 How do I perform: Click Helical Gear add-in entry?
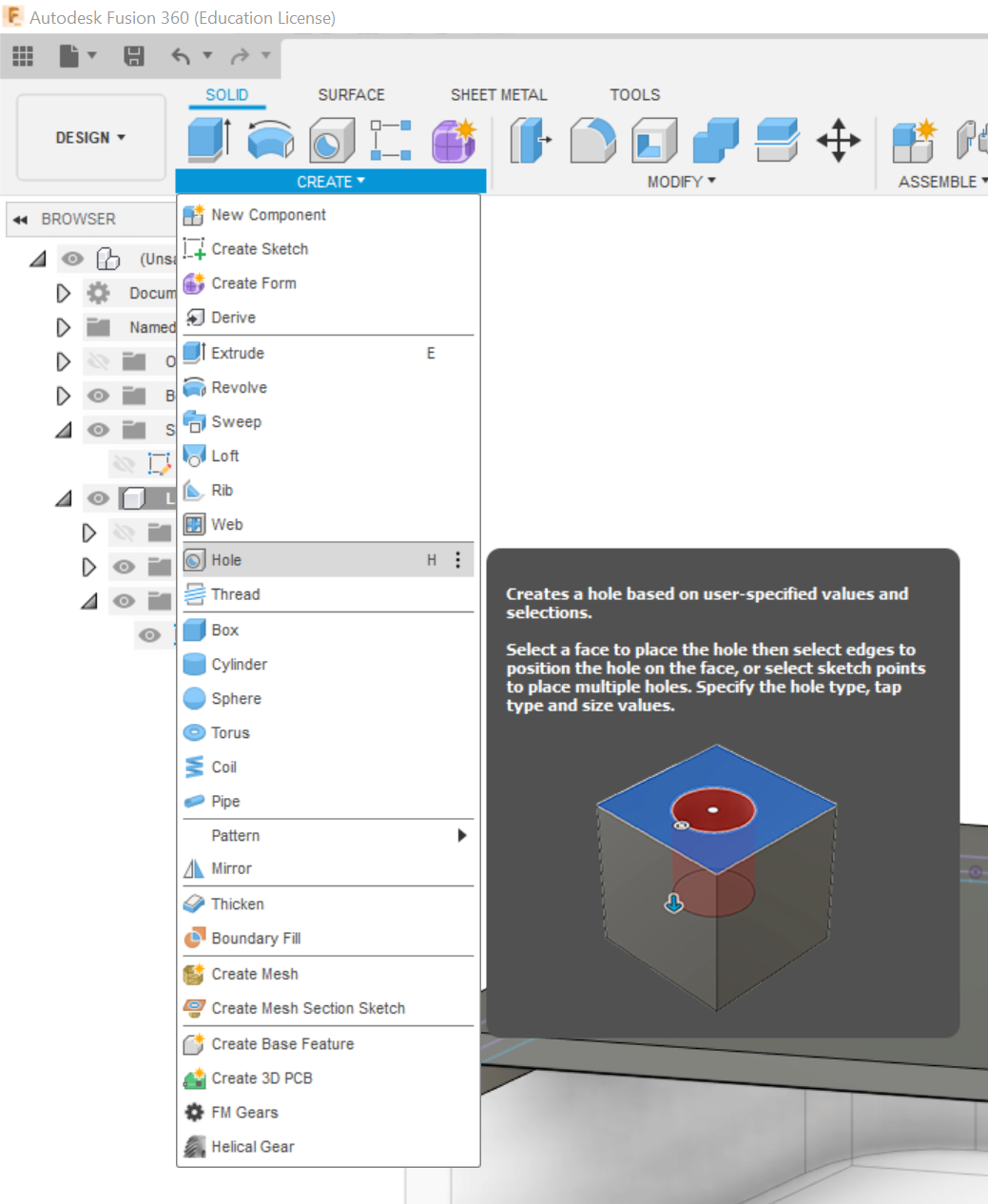coord(328,1147)
